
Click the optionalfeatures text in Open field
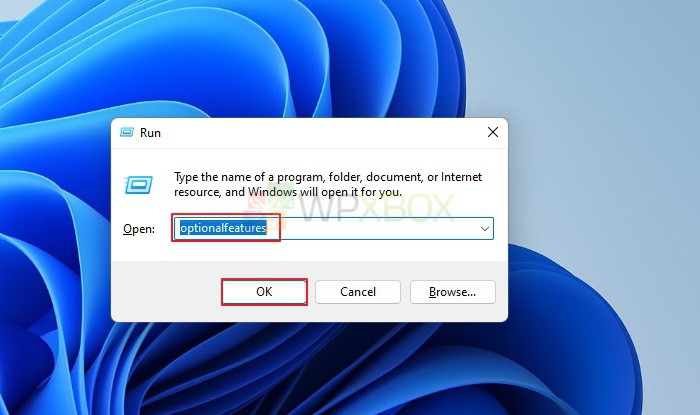coord(223,228)
